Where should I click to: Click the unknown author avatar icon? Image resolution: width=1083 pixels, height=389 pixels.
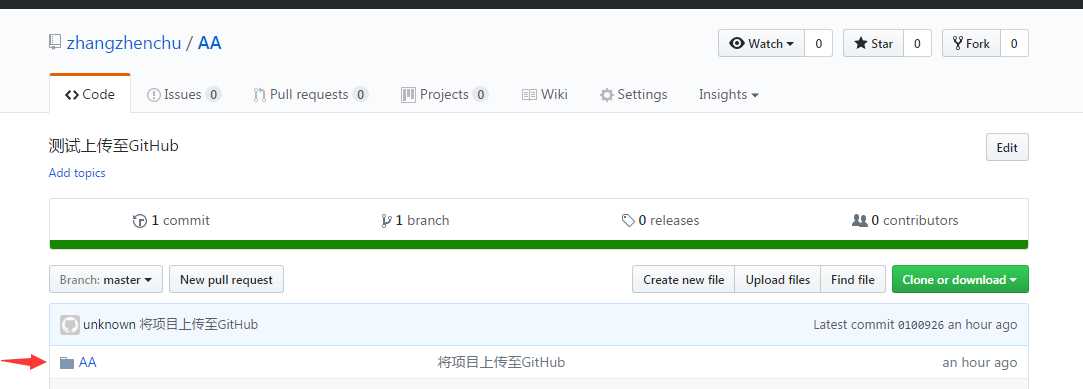pos(70,325)
